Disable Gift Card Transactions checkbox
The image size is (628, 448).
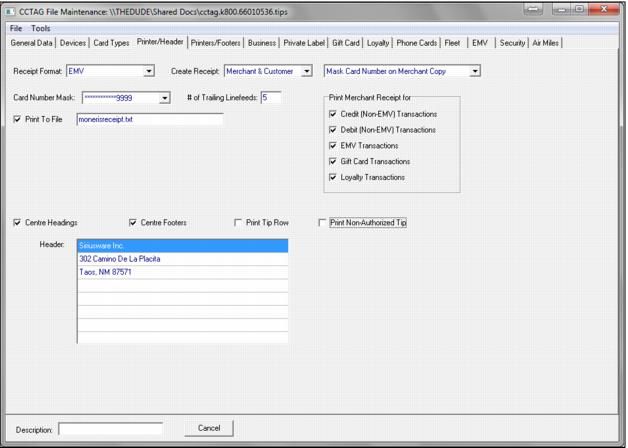coord(333,162)
